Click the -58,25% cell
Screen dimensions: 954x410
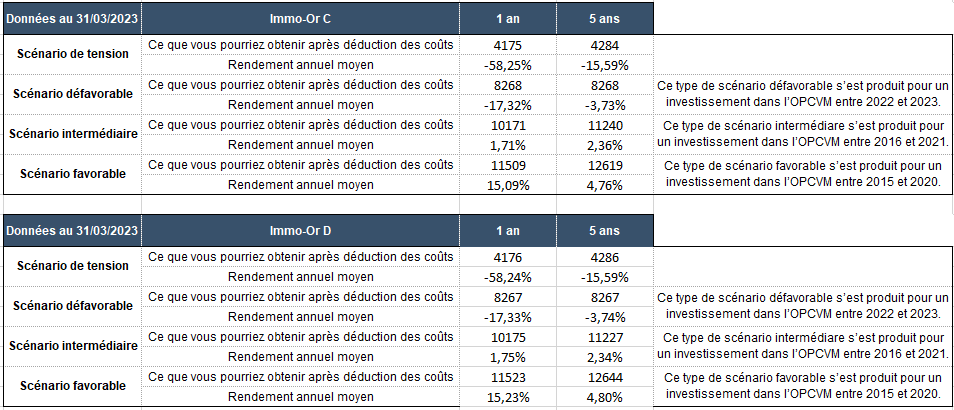pos(507,64)
